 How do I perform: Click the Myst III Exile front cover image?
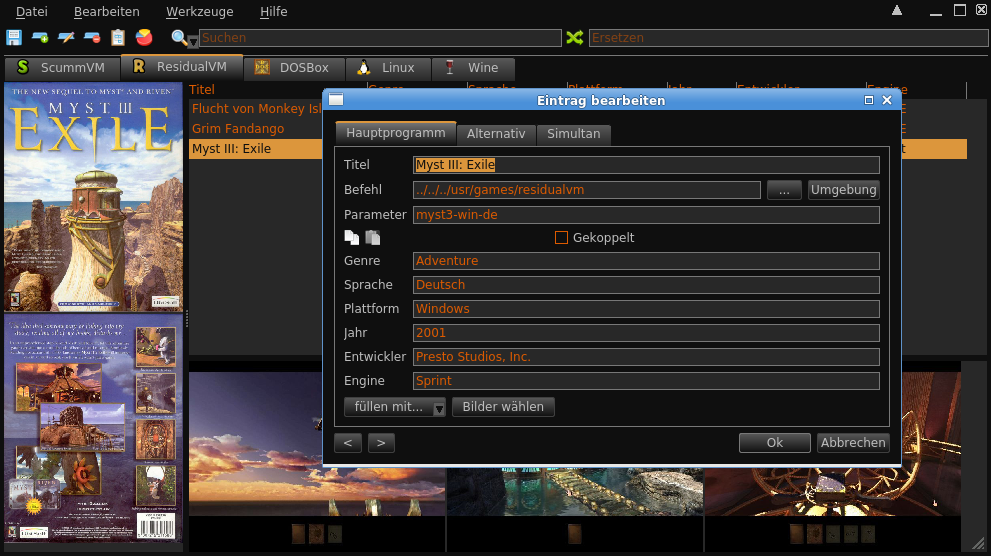pos(94,197)
